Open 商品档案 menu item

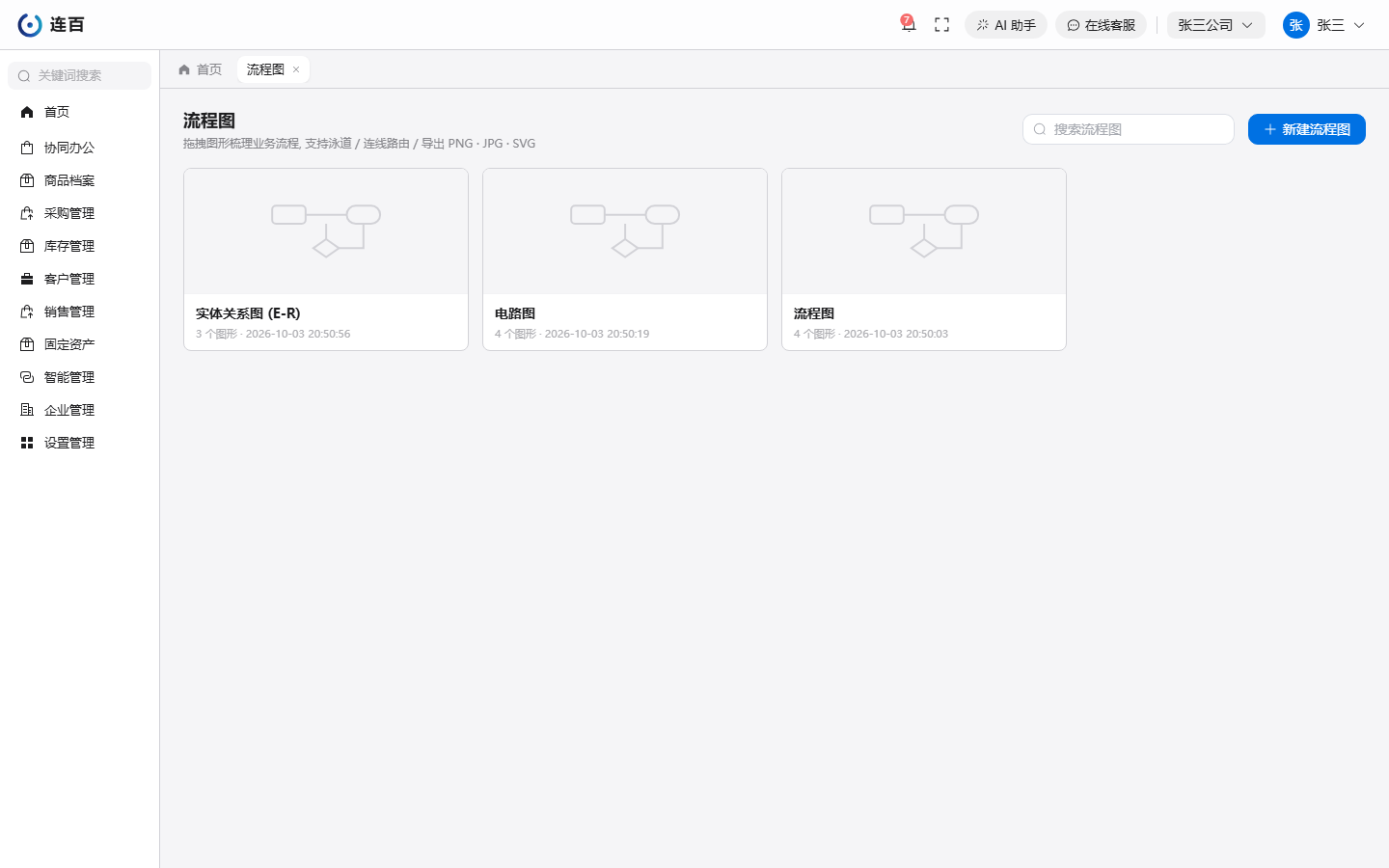pyautogui.click(x=79, y=180)
